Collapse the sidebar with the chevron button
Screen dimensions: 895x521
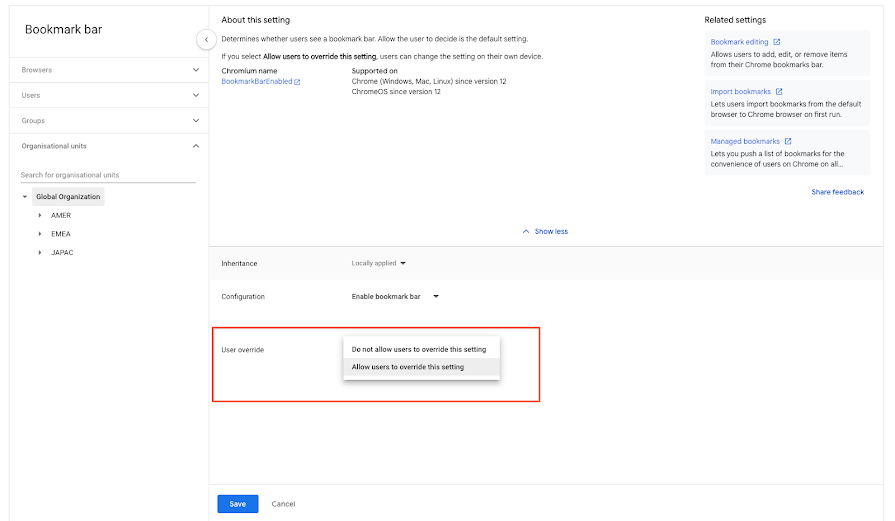coord(206,39)
